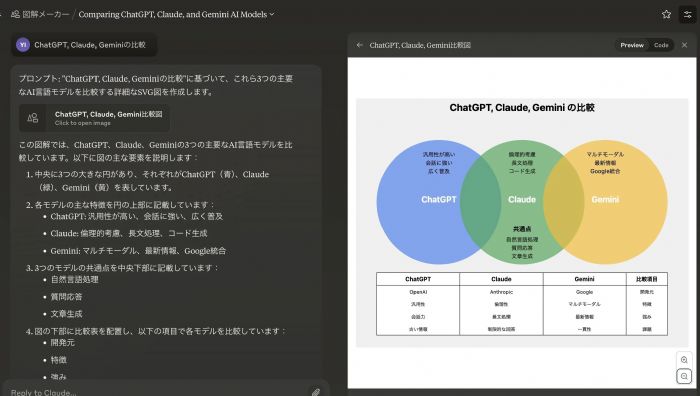Click the Anthropic table cell
This screenshot has height=396, width=700.
click(x=501, y=292)
